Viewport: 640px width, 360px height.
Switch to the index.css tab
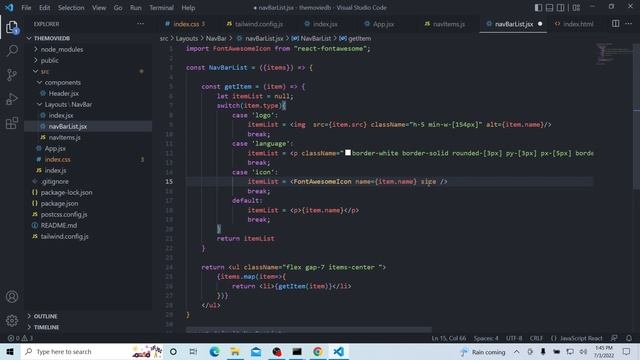(x=186, y=24)
